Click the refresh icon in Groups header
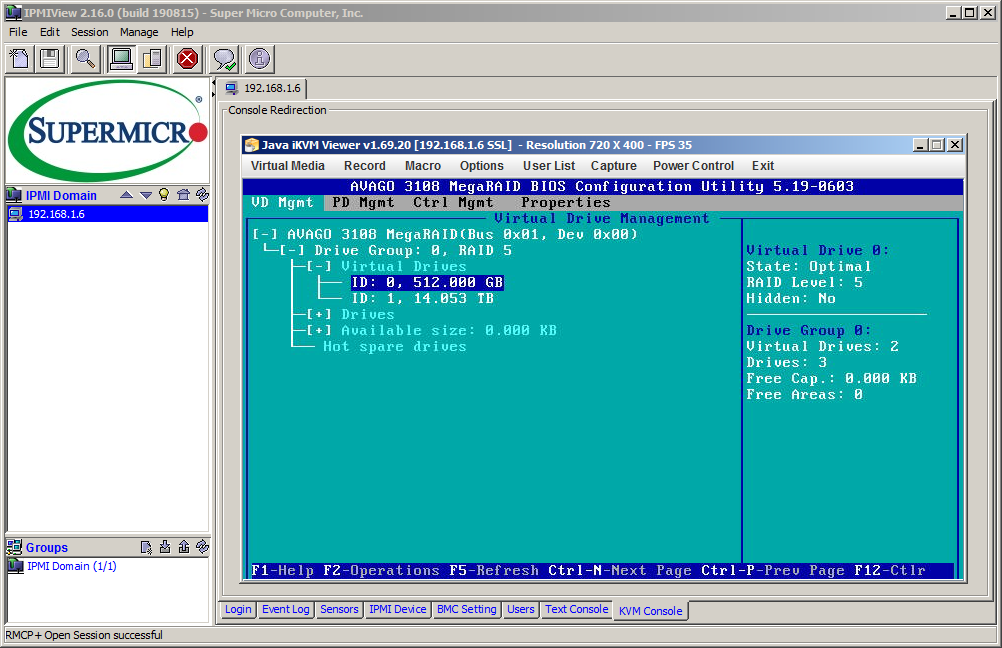The height and width of the screenshot is (648, 1002). point(202,547)
